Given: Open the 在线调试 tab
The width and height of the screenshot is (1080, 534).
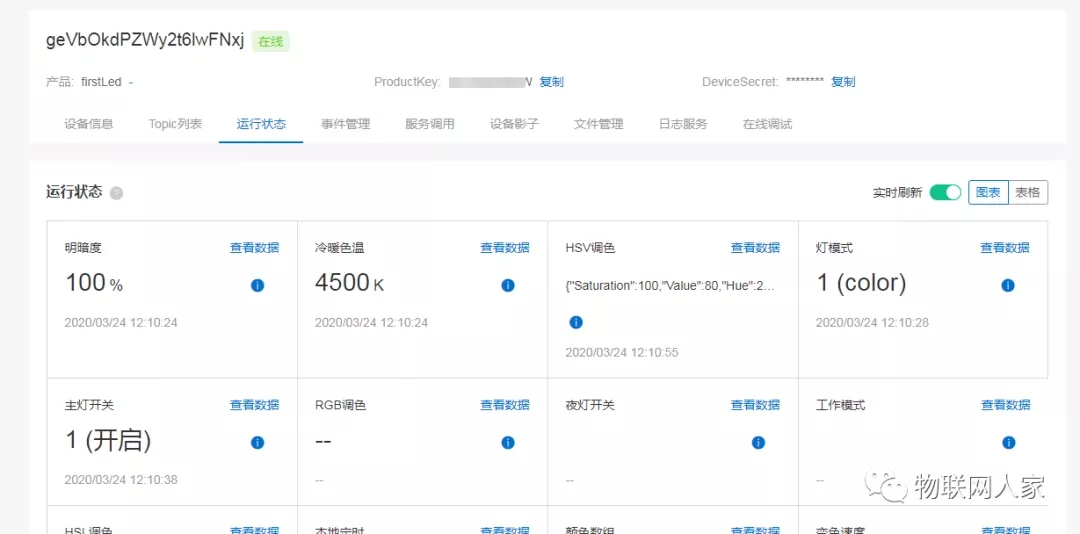Looking at the screenshot, I should [x=767, y=124].
